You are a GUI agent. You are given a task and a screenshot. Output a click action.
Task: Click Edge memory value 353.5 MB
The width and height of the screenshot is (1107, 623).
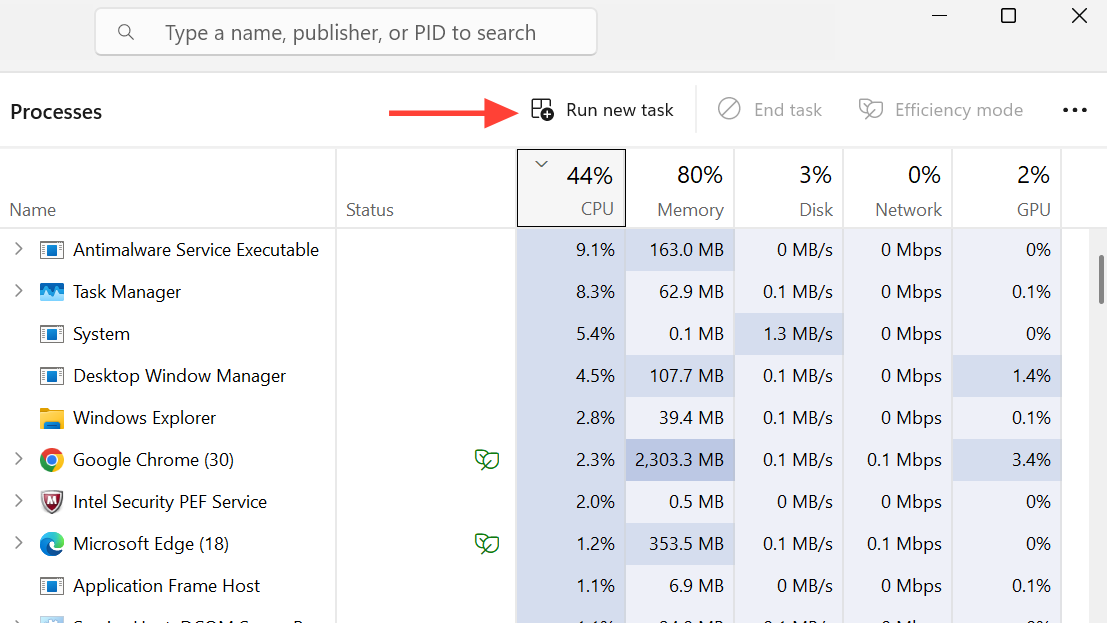click(686, 544)
